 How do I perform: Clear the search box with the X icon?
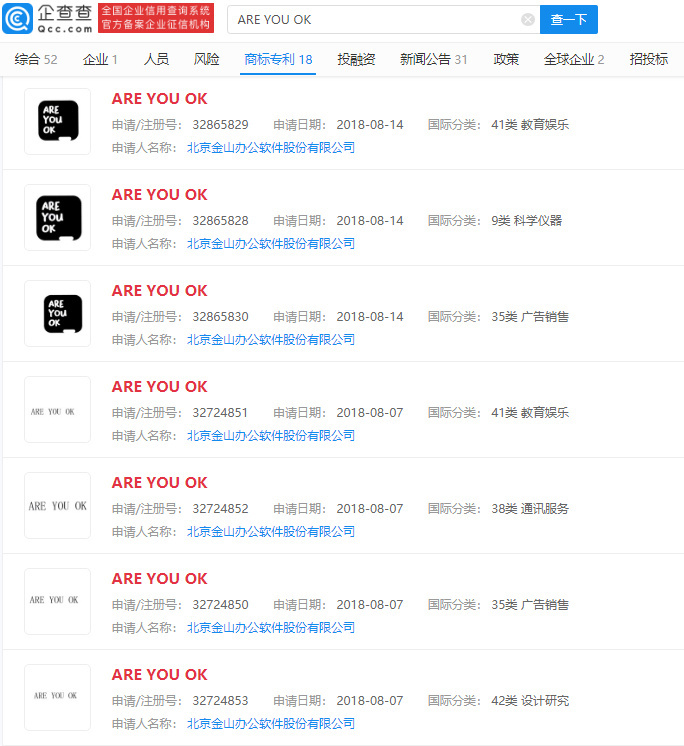[528, 20]
